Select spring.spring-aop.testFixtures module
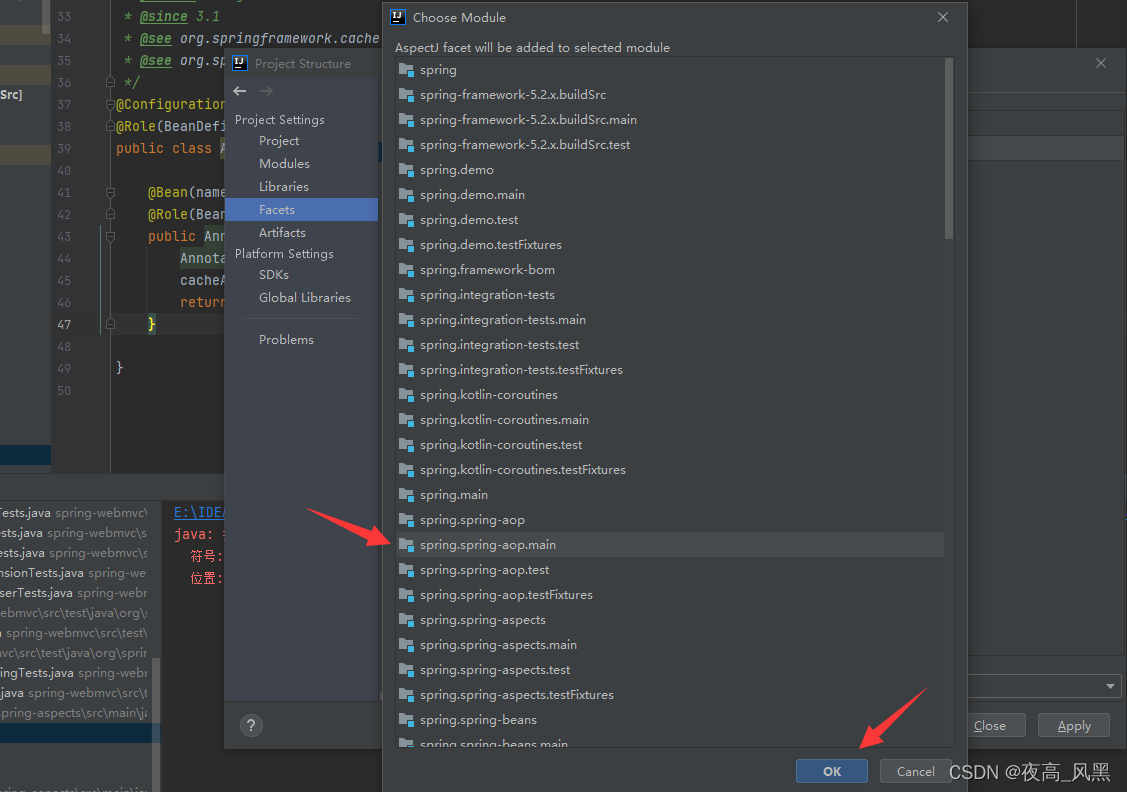Screen dimensions: 1127x792 tap(669, 595)
